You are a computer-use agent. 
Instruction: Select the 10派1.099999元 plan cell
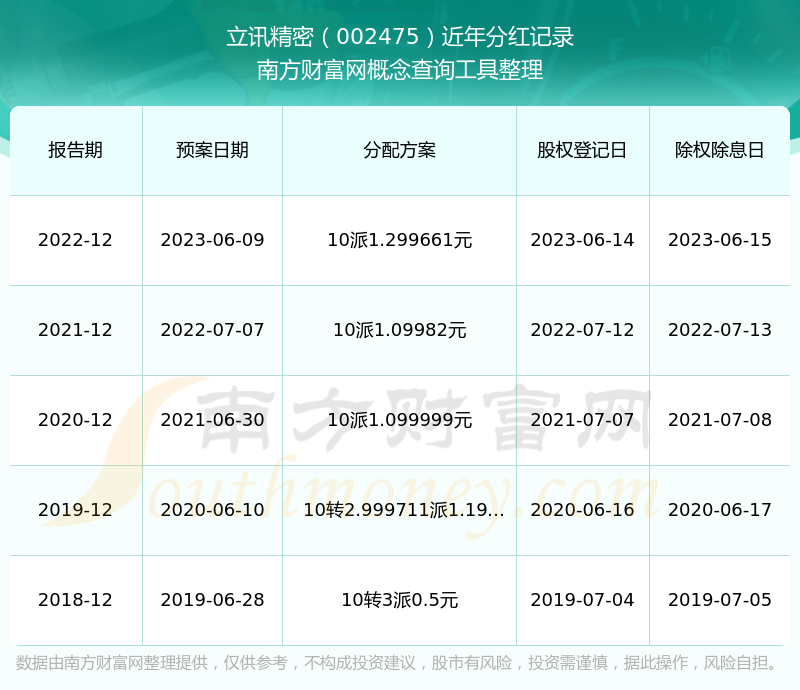[x=400, y=420]
